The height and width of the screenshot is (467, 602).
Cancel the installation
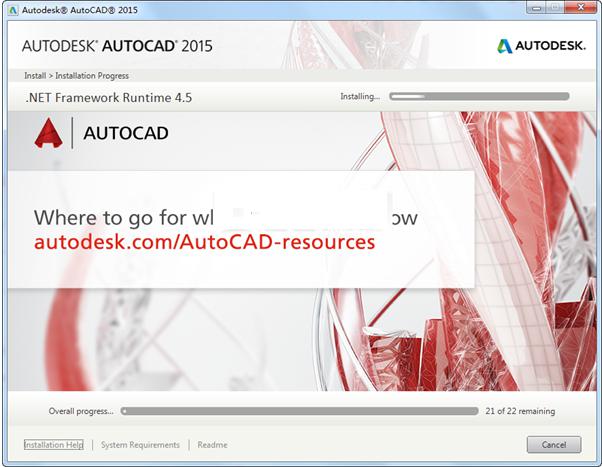553,445
